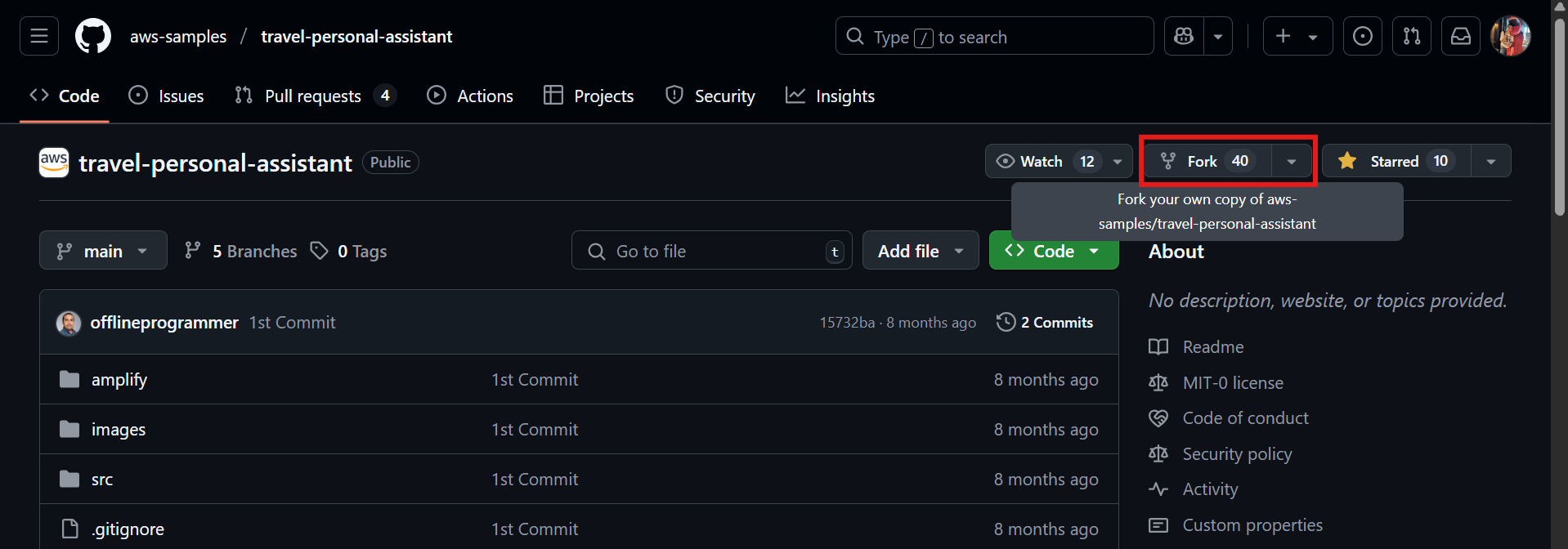Open 1st Commit message on amplify row
The height and width of the screenshot is (549, 1568).
coord(535,380)
